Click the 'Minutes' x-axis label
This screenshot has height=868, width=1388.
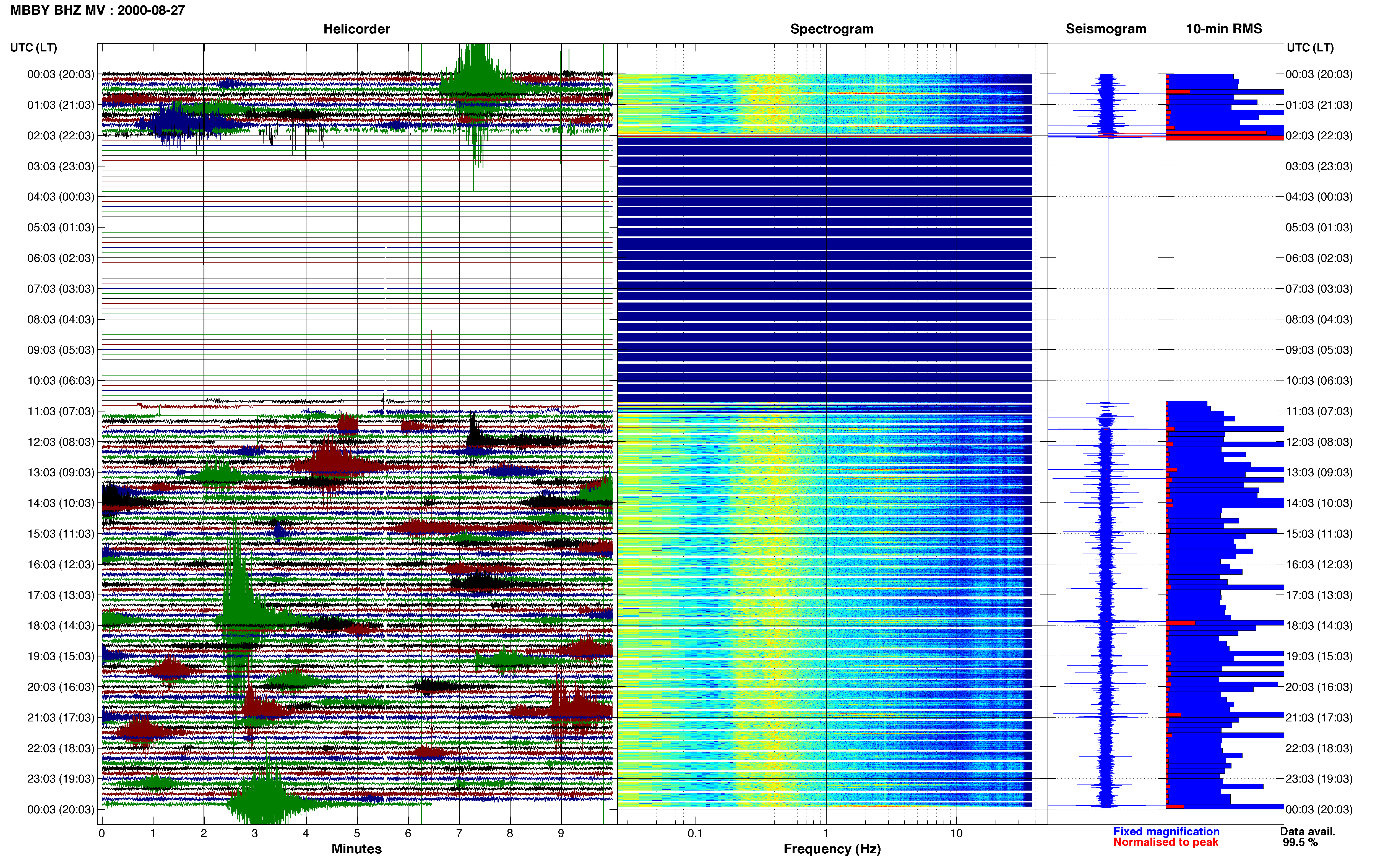tap(356, 849)
